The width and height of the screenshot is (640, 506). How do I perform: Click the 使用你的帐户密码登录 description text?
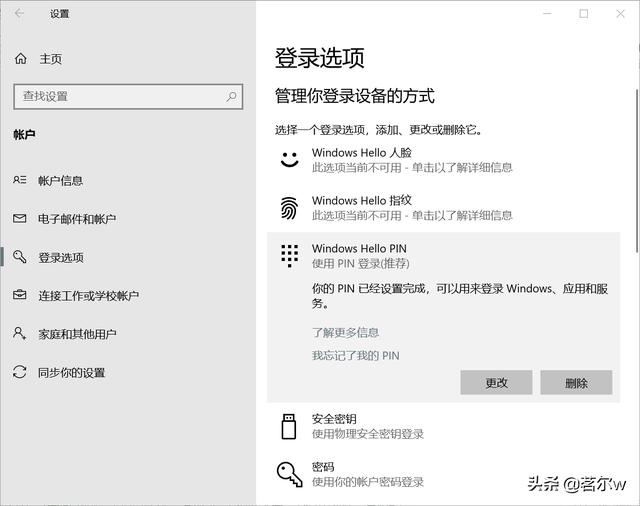[x=368, y=482]
